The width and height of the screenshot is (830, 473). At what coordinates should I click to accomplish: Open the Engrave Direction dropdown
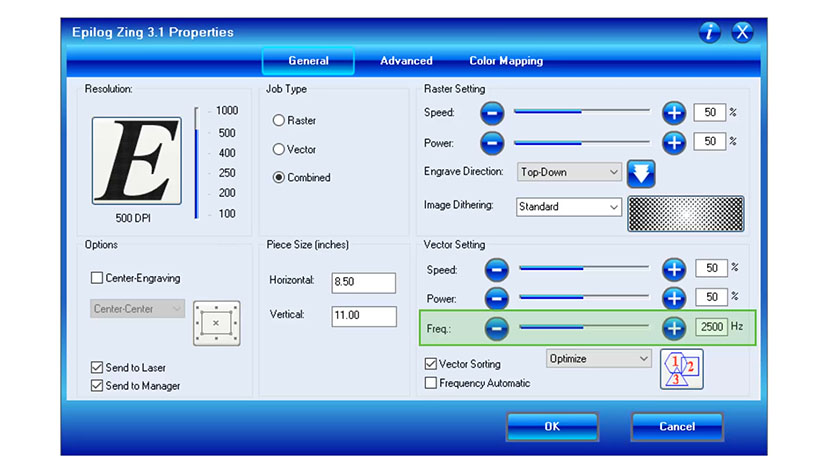569,172
